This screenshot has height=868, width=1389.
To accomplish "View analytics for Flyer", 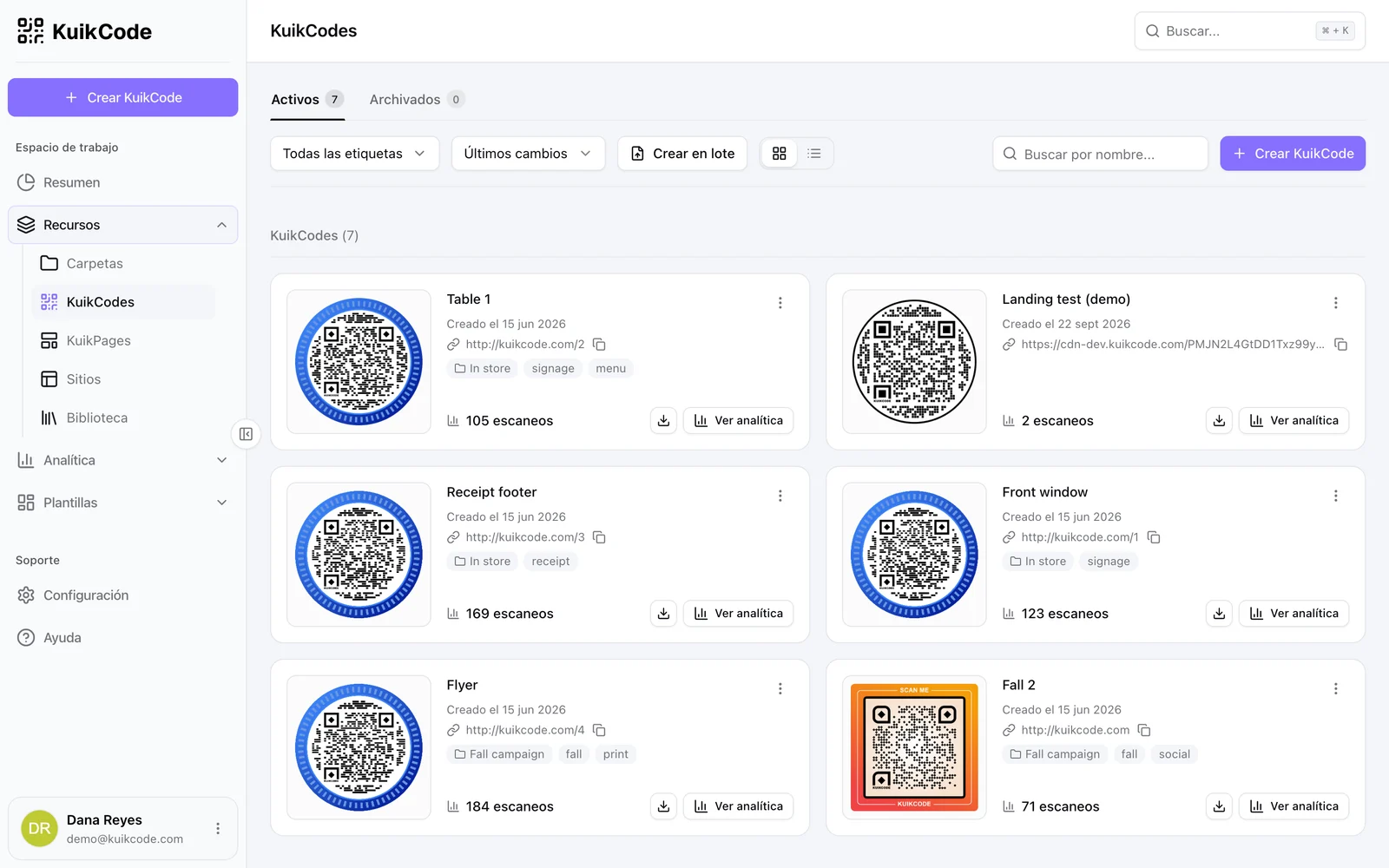I will pyautogui.click(x=738, y=806).
